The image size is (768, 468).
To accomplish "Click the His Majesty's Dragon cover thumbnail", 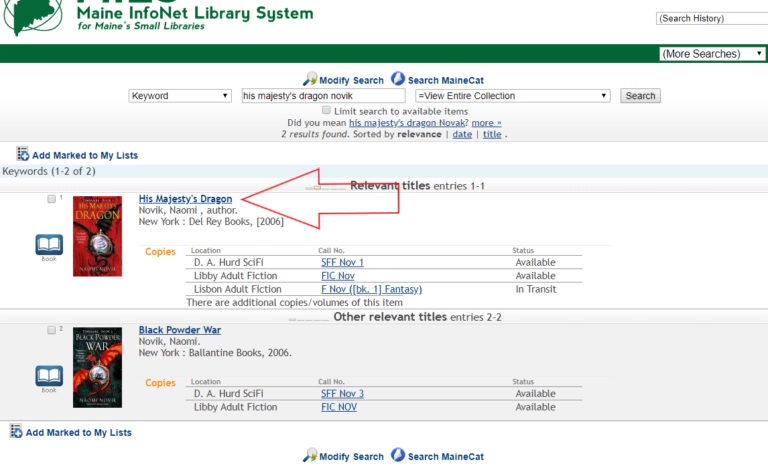I will (x=97, y=236).
